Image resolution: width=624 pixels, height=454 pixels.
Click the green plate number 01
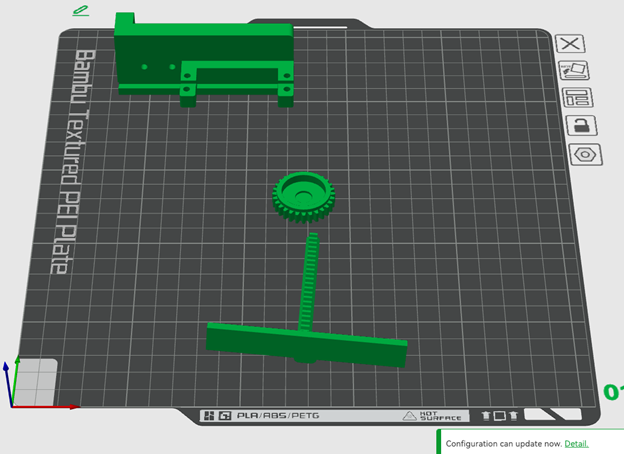pyautogui.click(x=612, y=392)
